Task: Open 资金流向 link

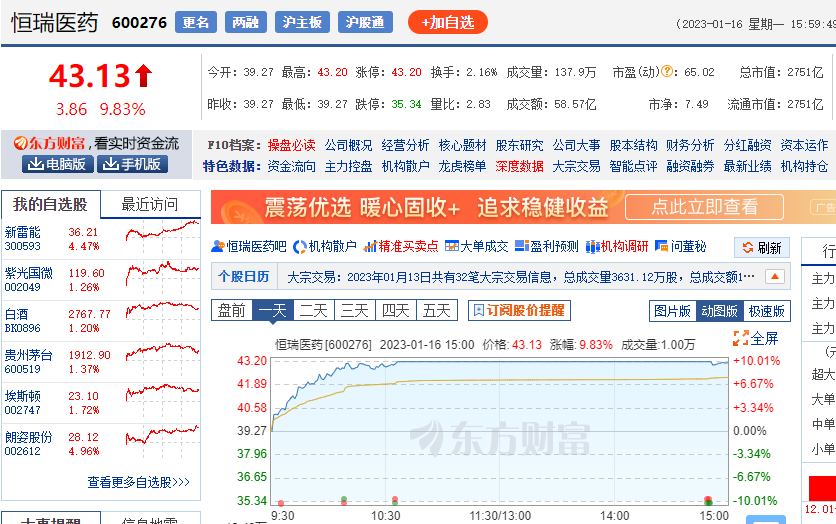Action: pos(292,166)
